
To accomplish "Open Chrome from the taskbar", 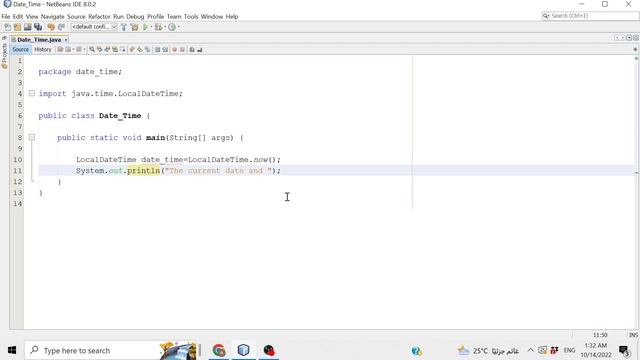I will click(x=219, y=350).
